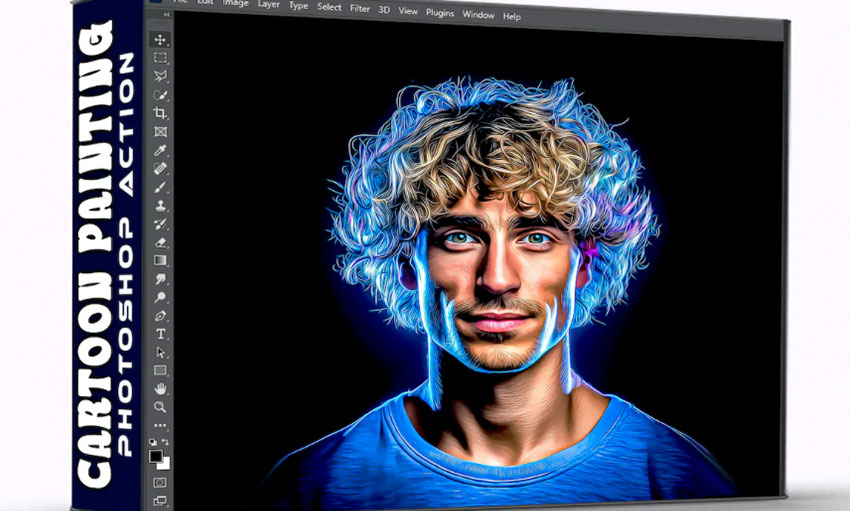Select the History Brush tool

tap(160, 224)
